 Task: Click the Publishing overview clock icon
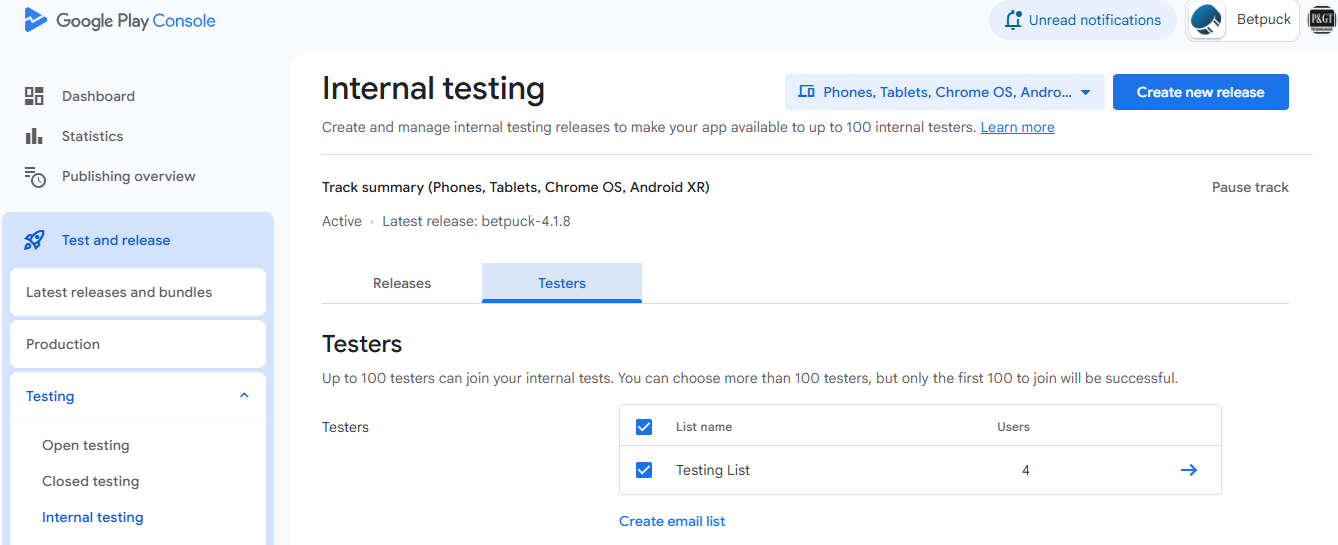[35, 177]
